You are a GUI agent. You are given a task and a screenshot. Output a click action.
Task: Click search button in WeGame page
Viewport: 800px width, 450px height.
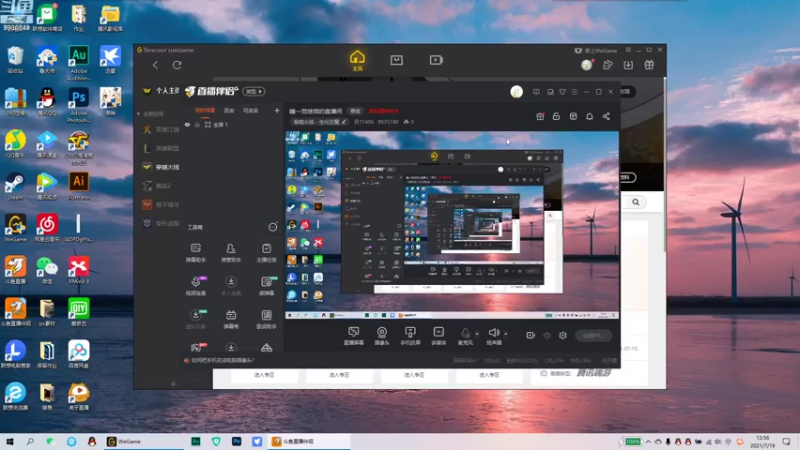(635, 202)
